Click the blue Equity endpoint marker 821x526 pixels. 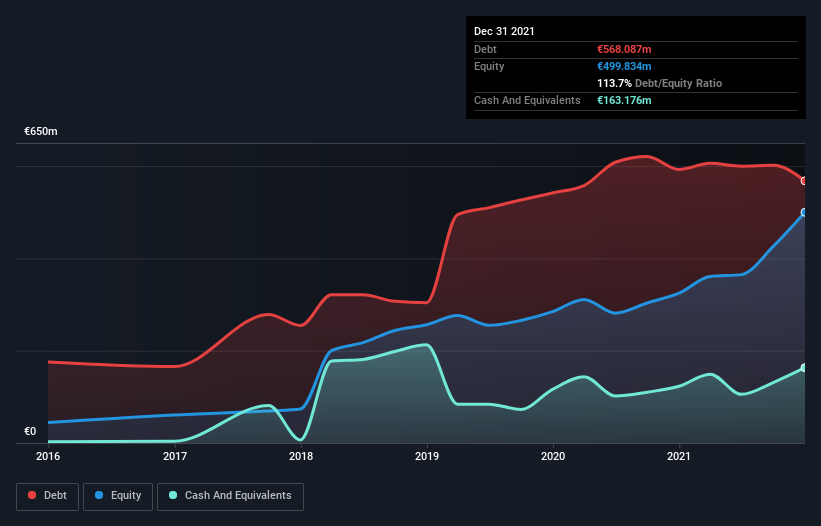click(x=804, y=212)
